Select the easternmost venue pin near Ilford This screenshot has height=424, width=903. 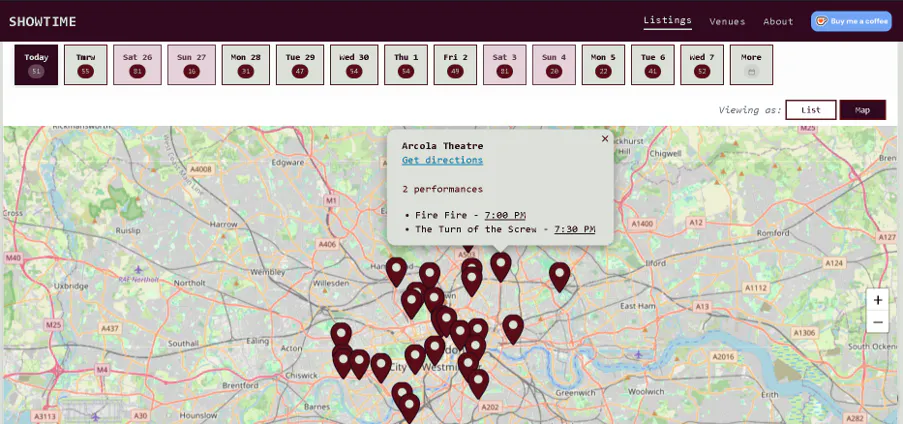(x=559, y=277)
